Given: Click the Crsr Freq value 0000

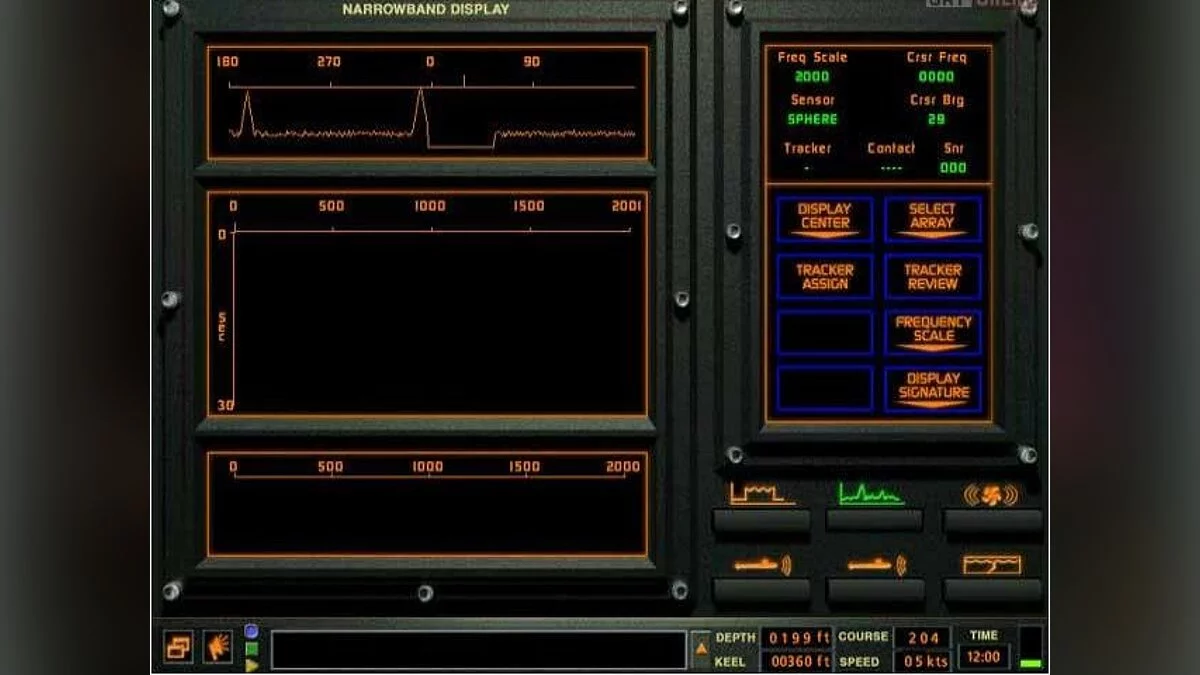Looking at the screenshot, I should [936, 77].
